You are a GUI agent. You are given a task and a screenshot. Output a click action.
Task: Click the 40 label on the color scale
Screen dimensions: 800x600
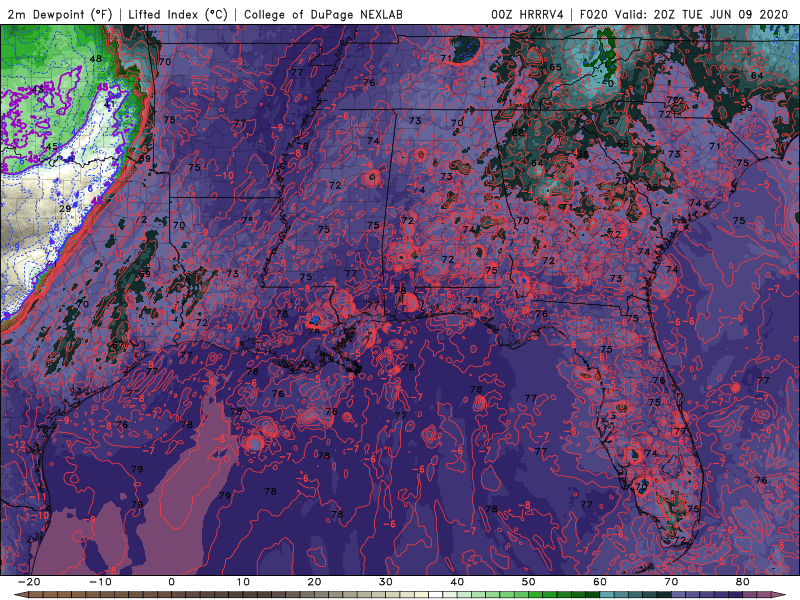point(457,582)
